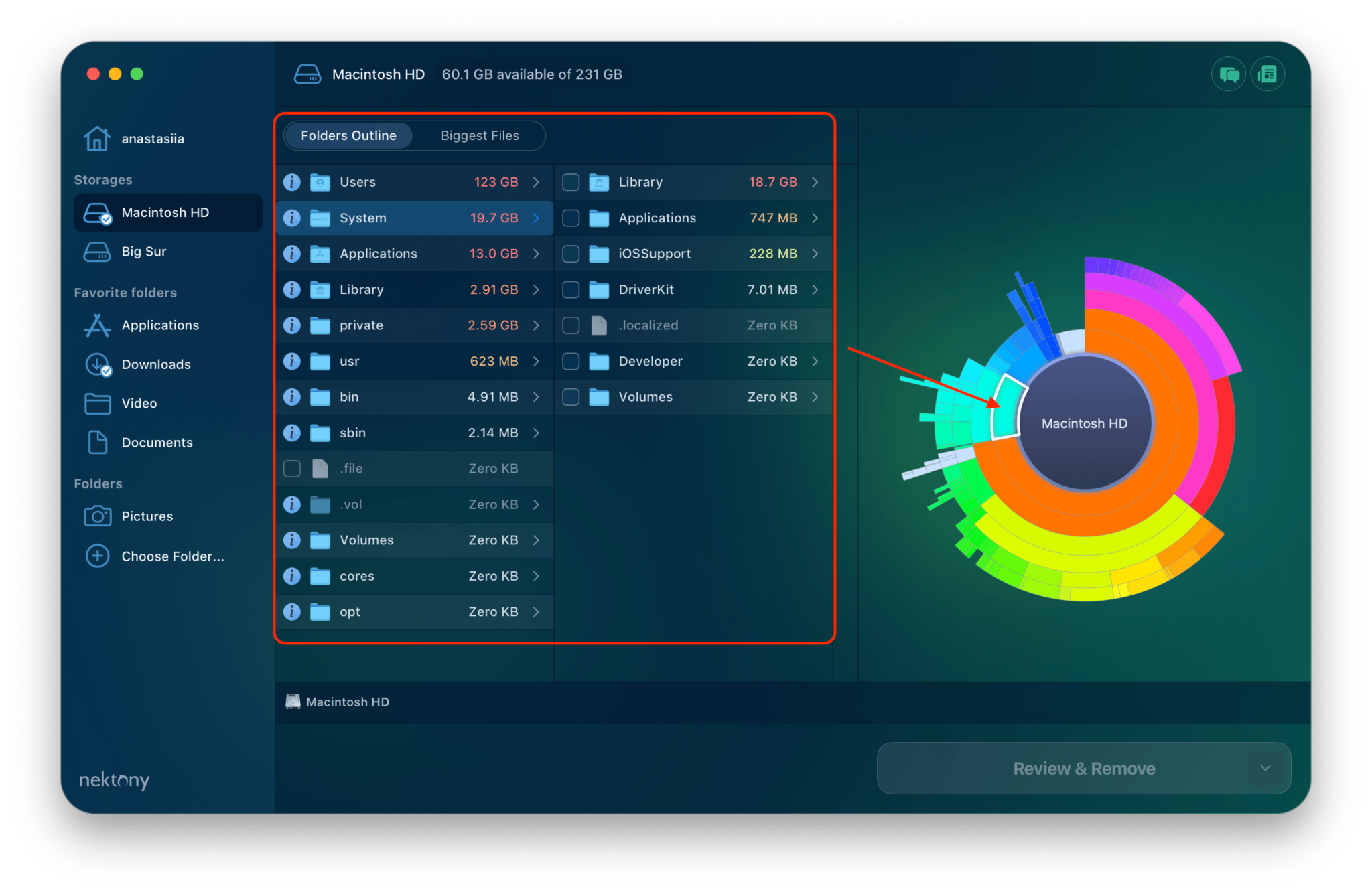This screenshot has height=894, width=1372.
Task: Open the Applications favorite folder
Action: point(160,325)
